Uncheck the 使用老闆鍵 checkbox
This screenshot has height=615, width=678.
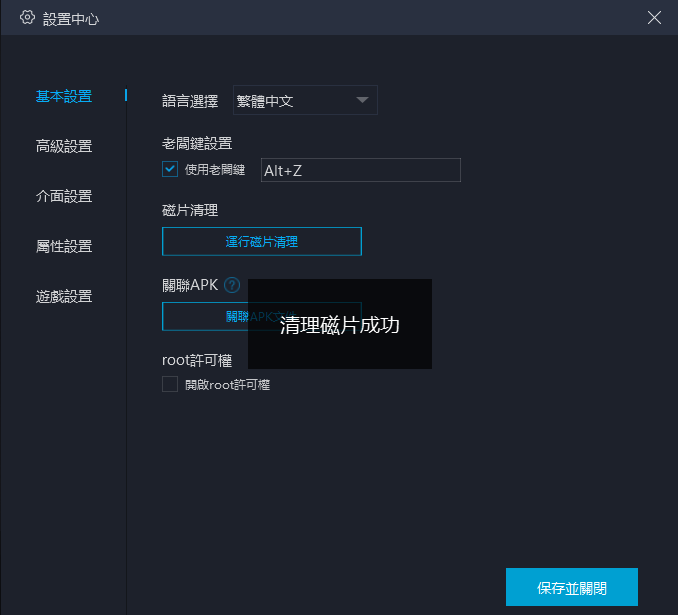click(170, 169)
